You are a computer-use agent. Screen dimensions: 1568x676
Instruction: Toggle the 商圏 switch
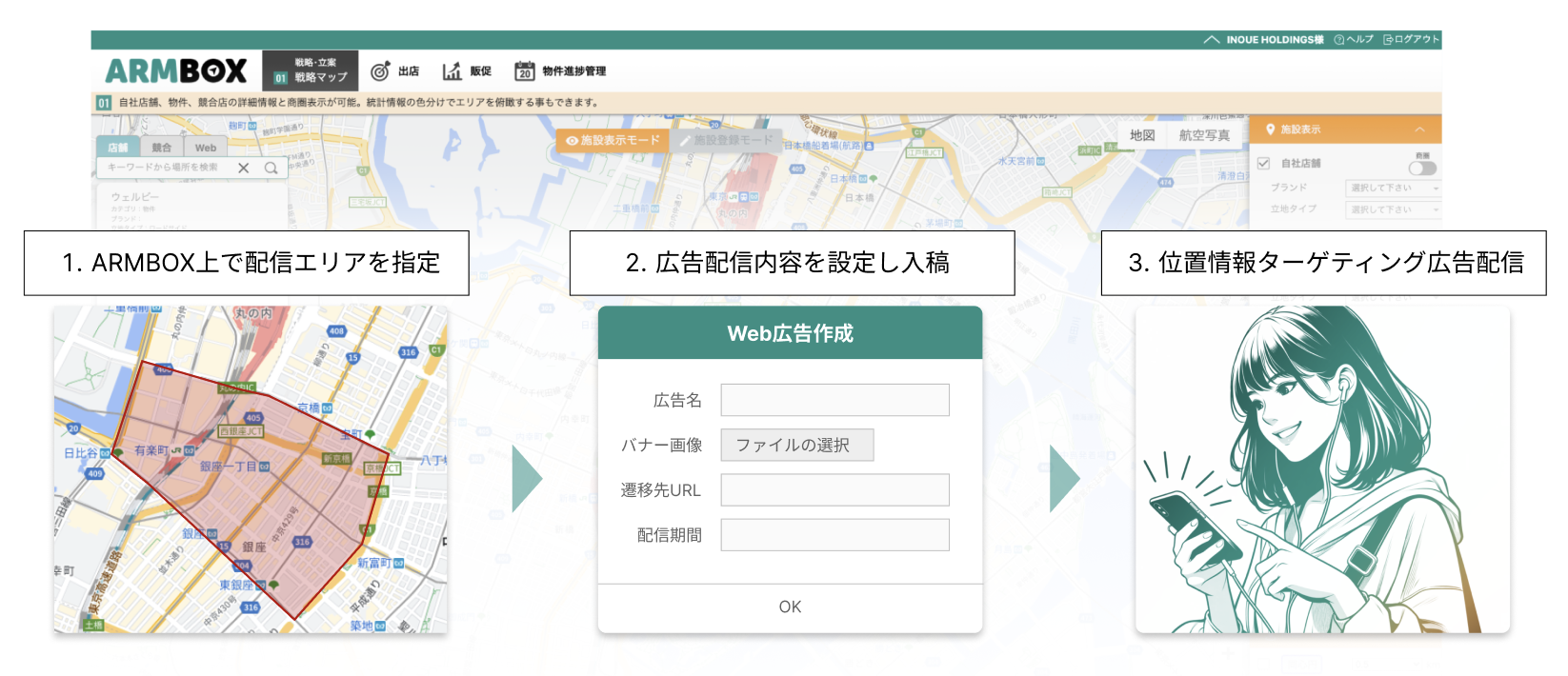pyautogui.click(x=1421, y=169)
